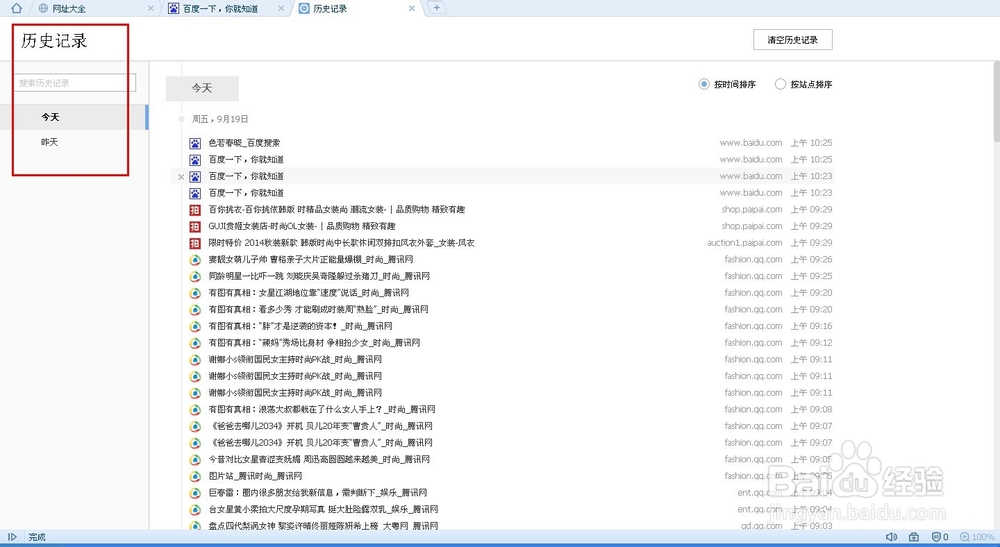Open 限时特价 2014秋装新款 history entry
Viewport: 1000px width, 547px height.
pyautogui.click(x=341, y=243)
